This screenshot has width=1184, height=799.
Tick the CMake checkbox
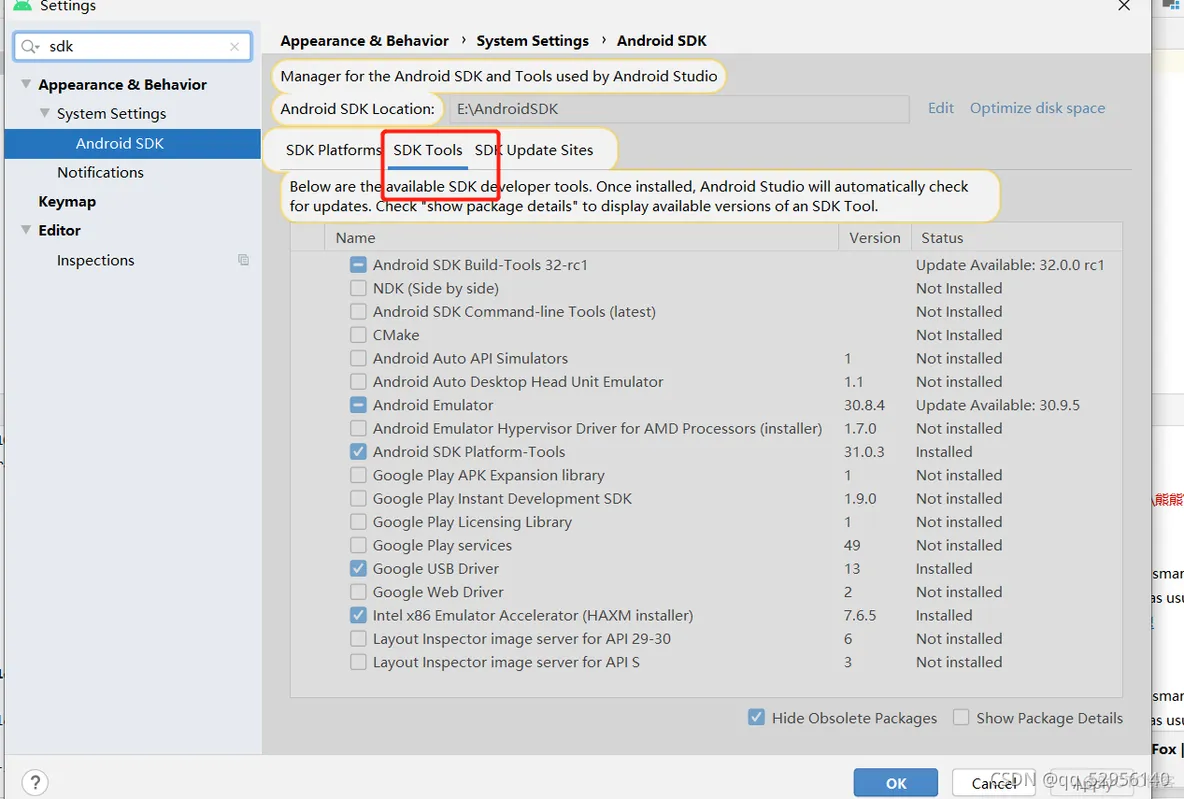pyautogui.click(x=358, y=335)
